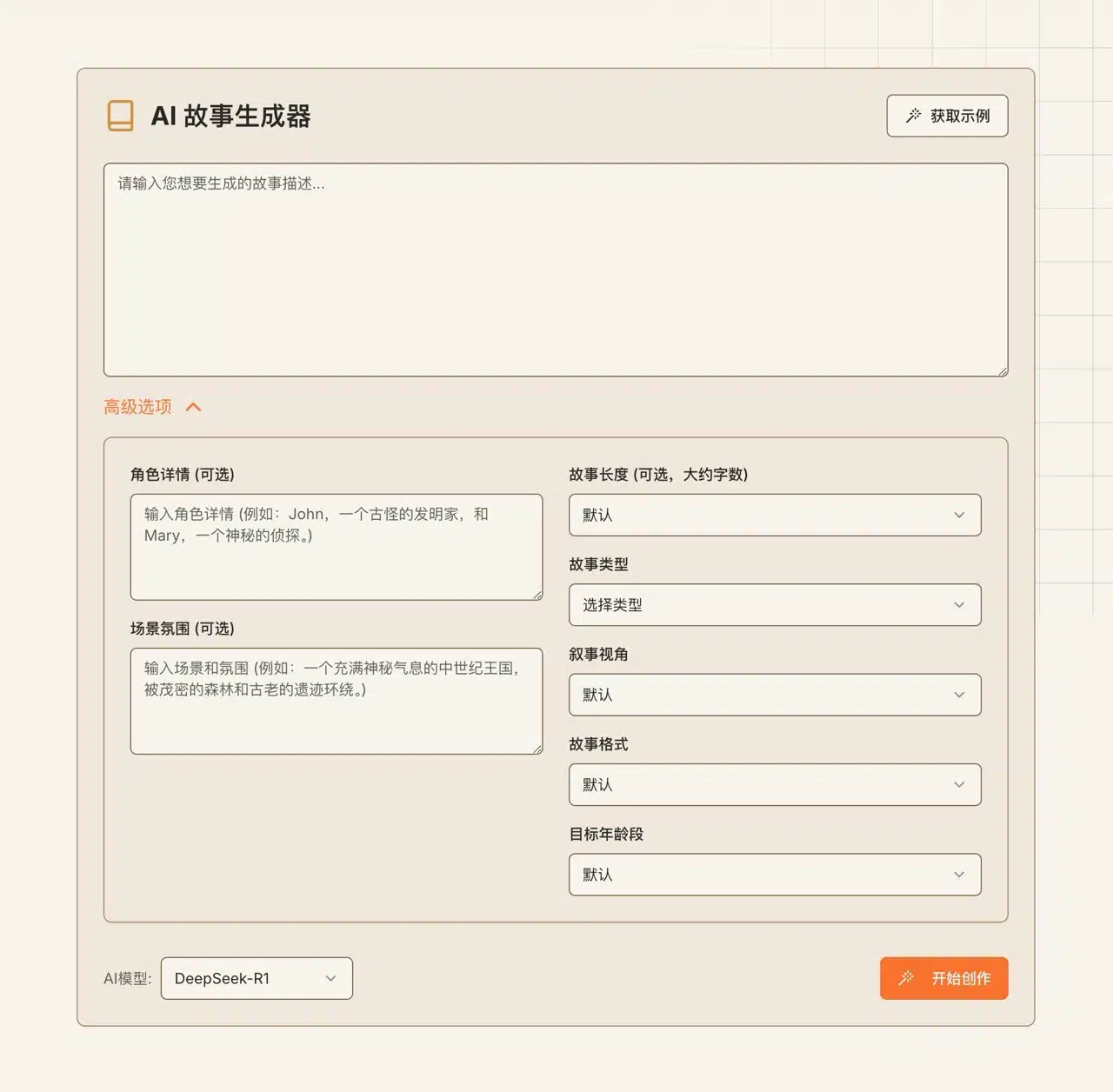Expand the 目标年龄段 dropdown
The height and width of the screenshot is (1092, 1113).
point(774,875)
